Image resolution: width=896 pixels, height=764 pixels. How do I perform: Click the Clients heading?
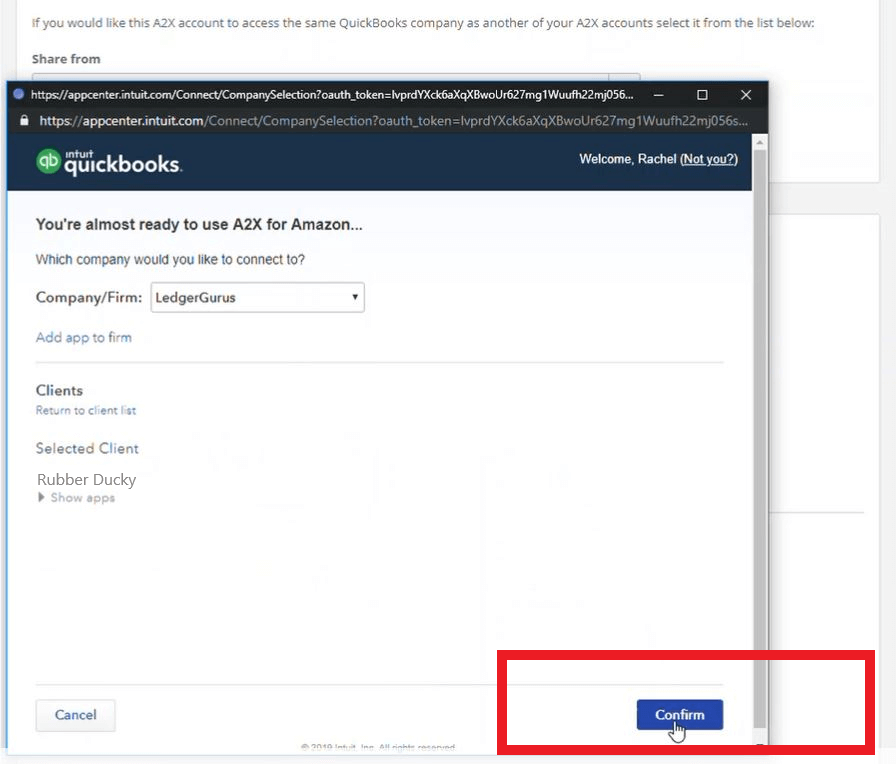click(x=59, y=390)
